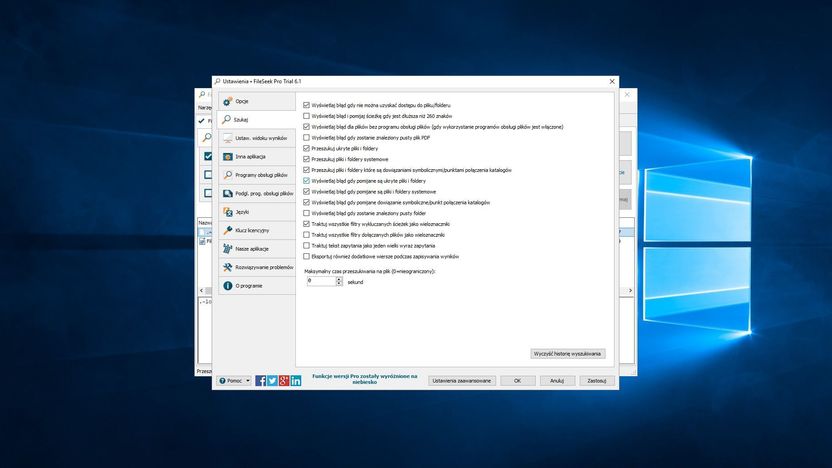Click the Nasze aplikacje icon
Viewport: 832px width, 468px height.
228,249
